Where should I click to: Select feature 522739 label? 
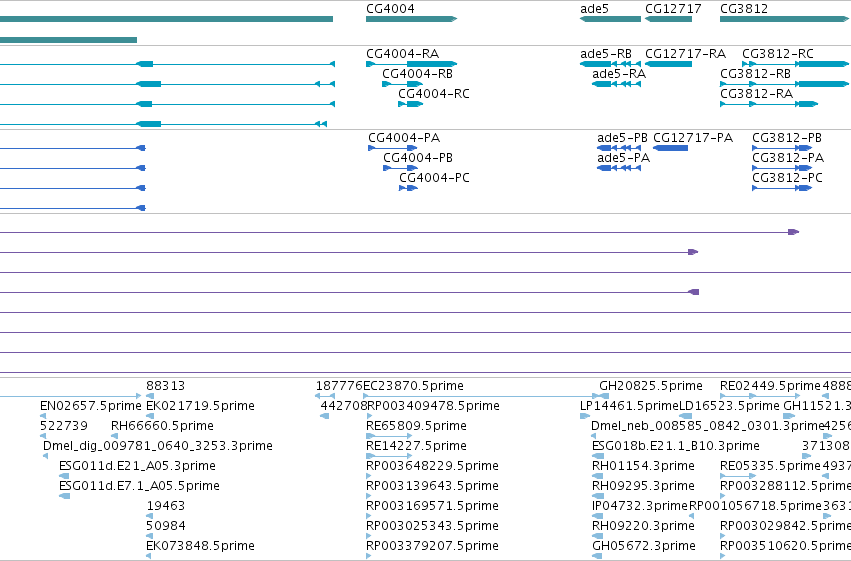click(x=63, y=426)
